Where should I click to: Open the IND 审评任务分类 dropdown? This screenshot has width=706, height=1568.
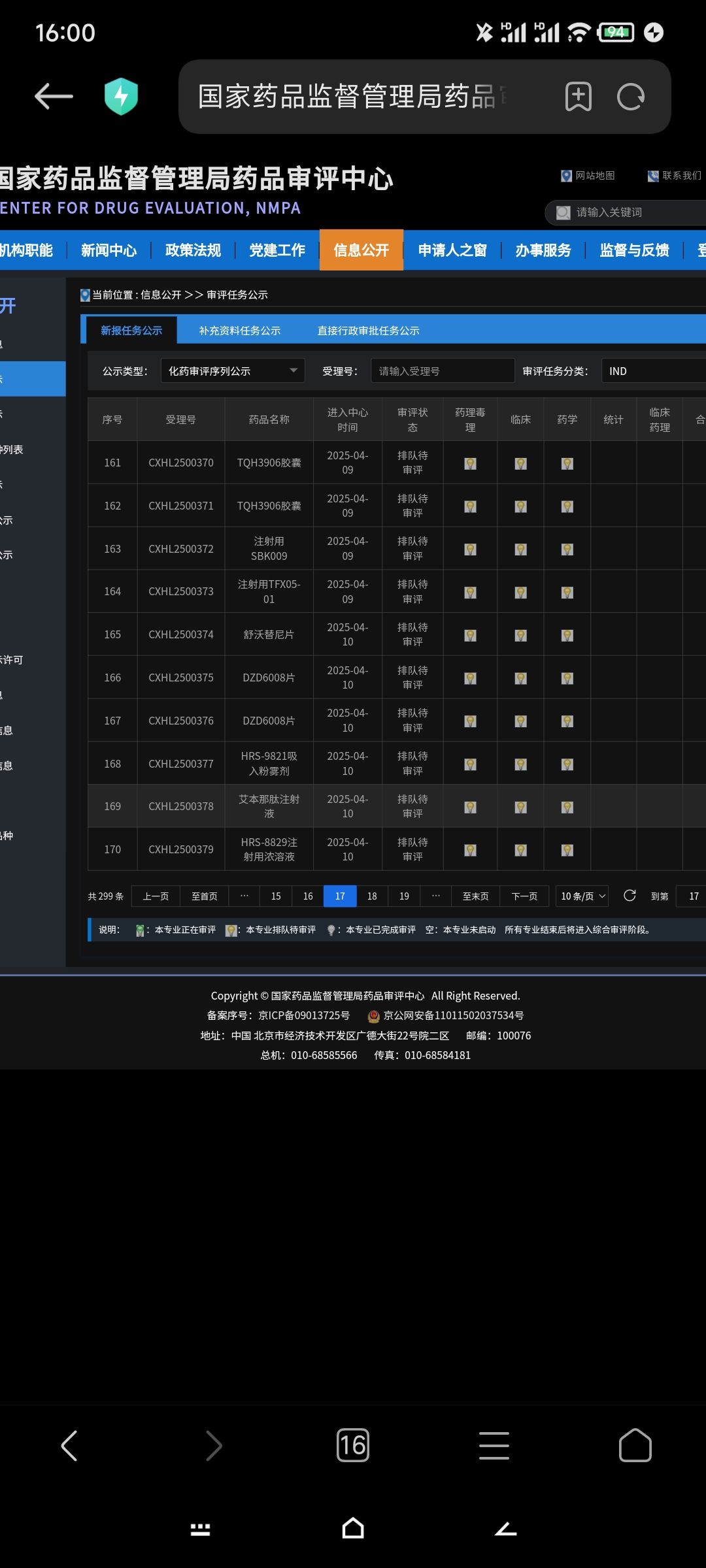pos(654,371)
